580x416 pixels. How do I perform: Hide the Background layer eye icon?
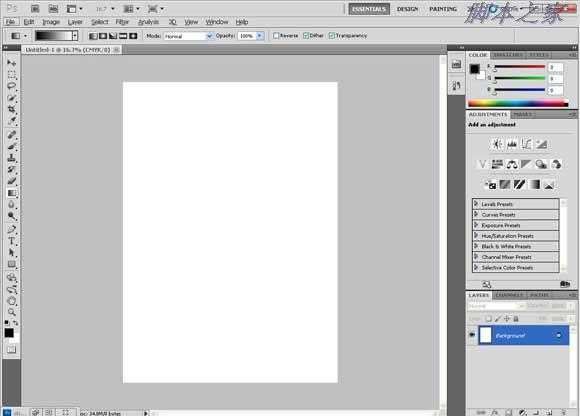point(472,335)
